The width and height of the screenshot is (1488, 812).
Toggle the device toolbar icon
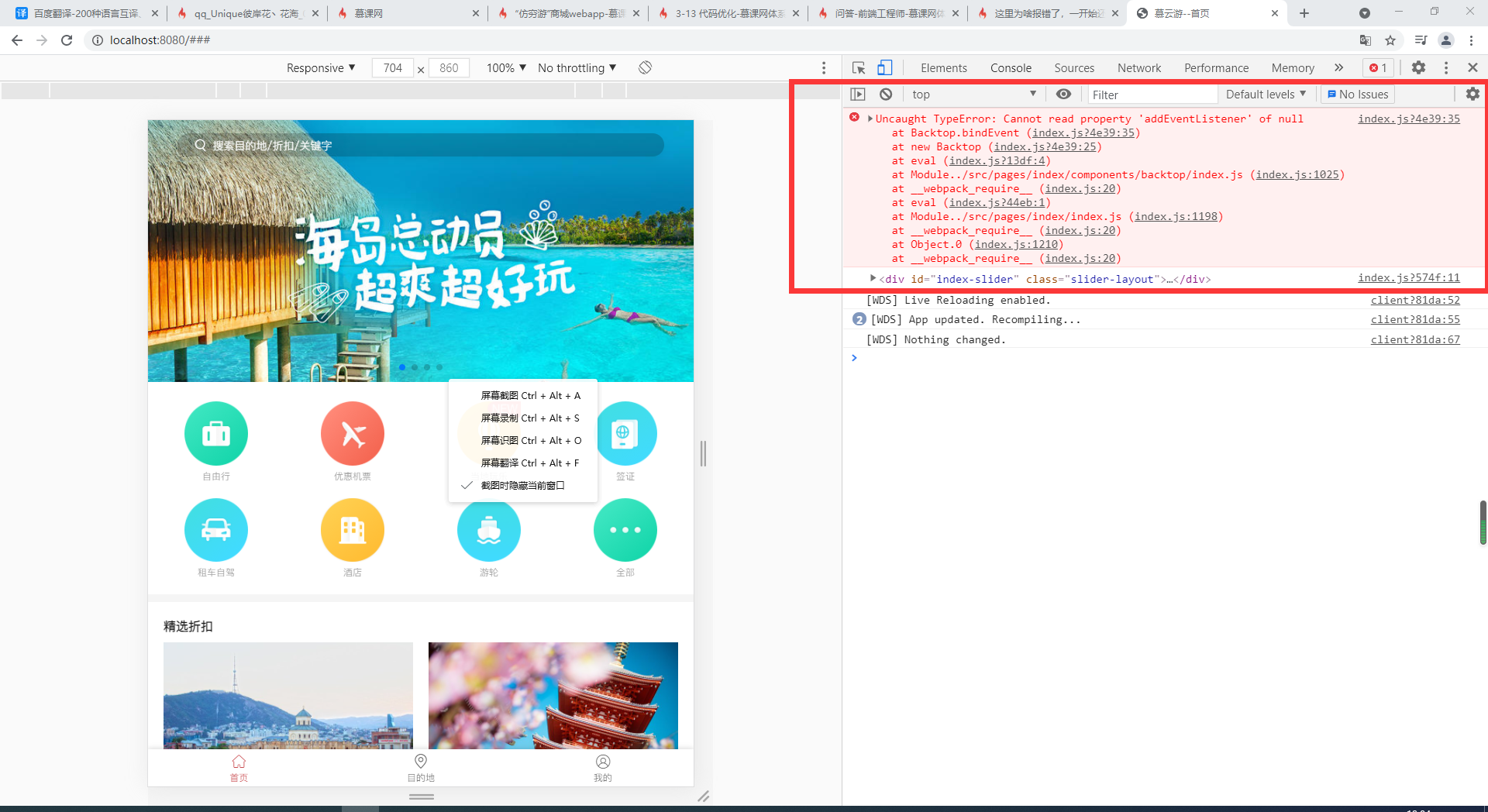(x=884, y=68)
